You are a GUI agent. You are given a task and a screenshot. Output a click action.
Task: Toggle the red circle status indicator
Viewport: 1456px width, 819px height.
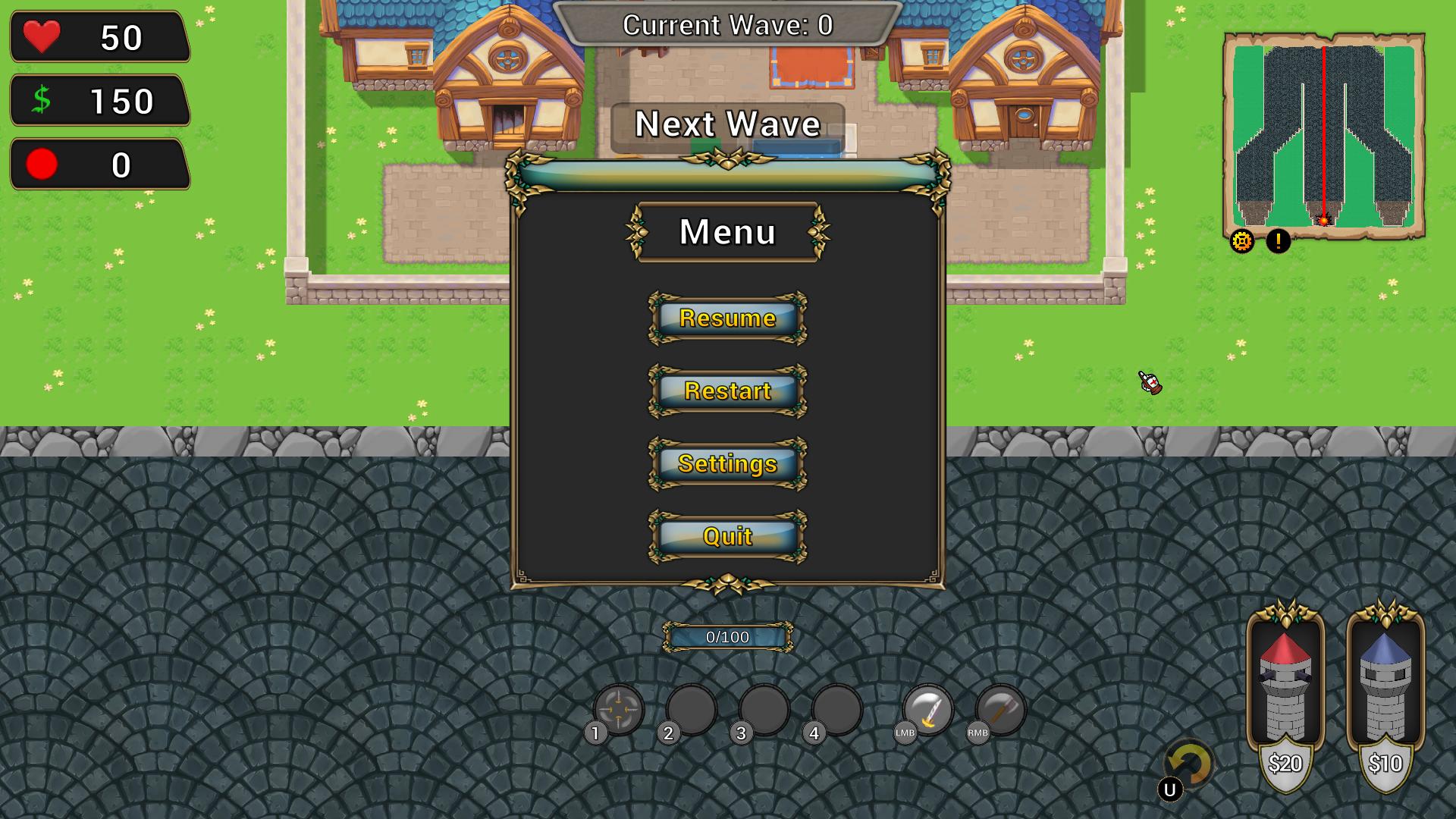coord(41,165)
